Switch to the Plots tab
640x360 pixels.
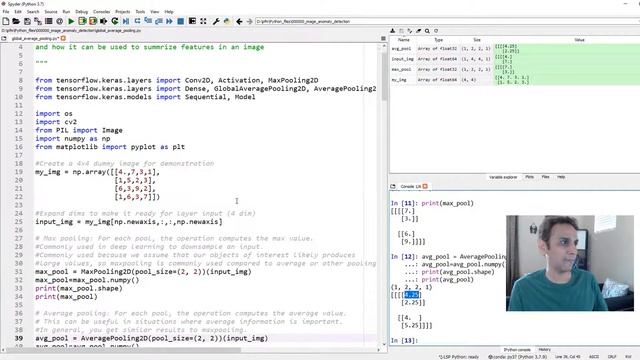[x=529, y=177]
